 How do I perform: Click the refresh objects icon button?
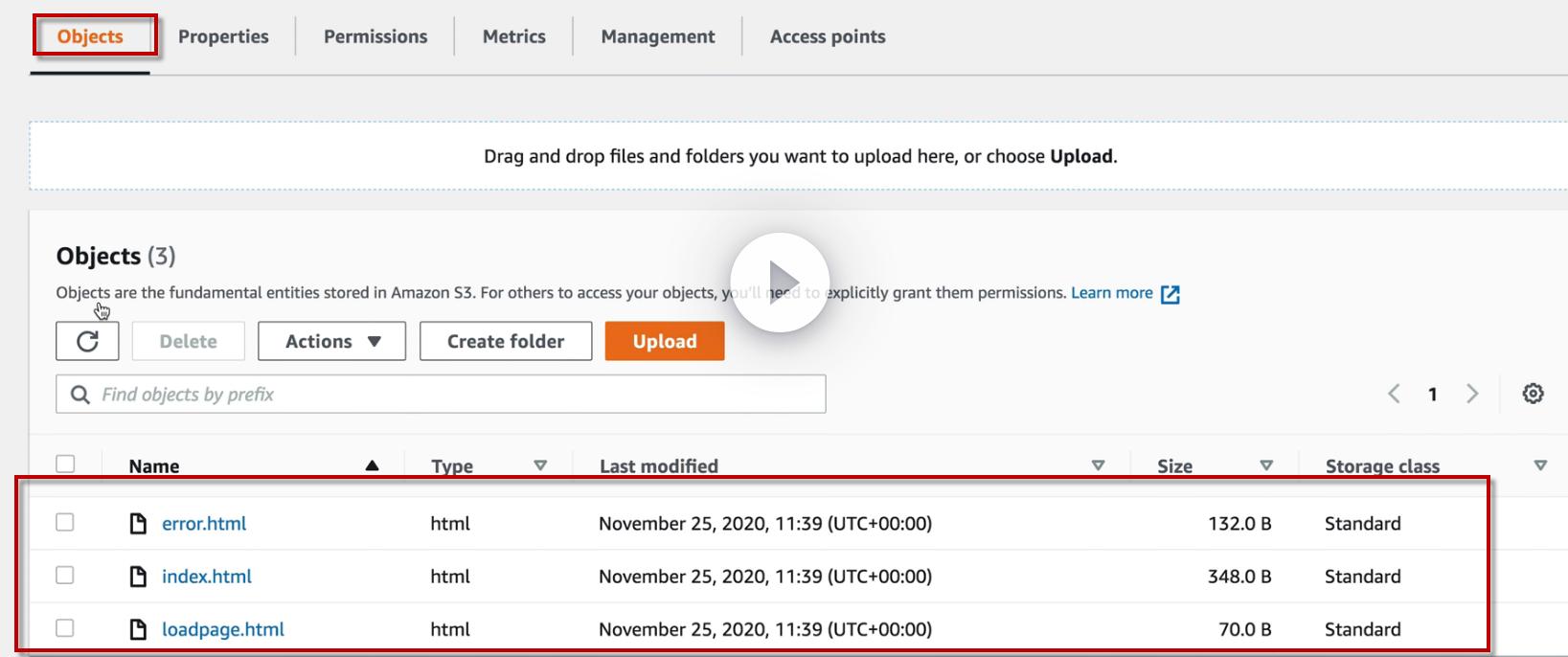point(87,341)
